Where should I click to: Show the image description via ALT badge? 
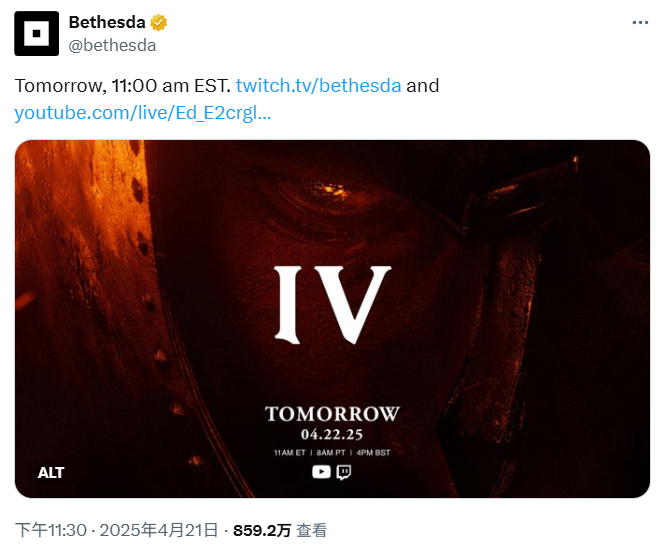(51, 472)
